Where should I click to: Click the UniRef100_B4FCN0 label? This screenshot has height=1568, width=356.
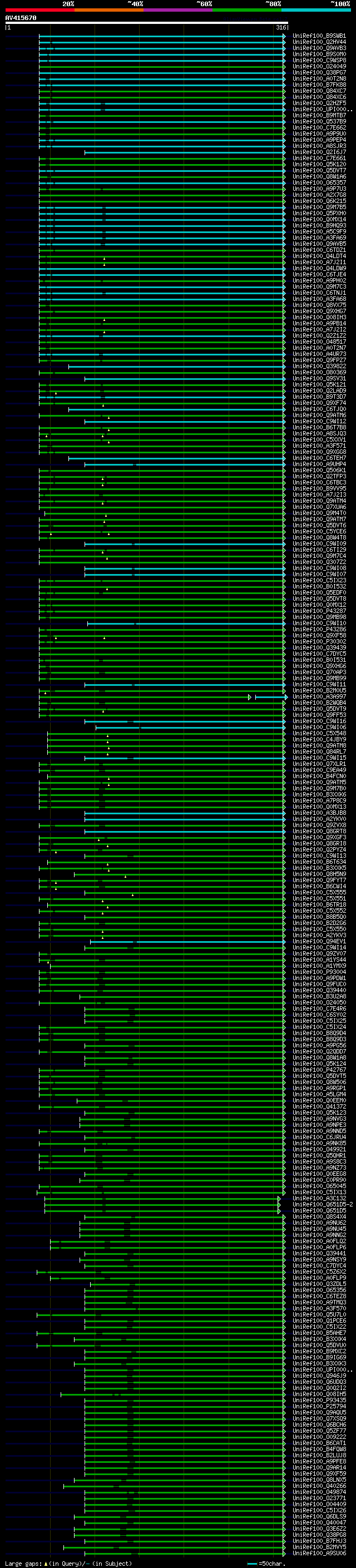(319, 776)
